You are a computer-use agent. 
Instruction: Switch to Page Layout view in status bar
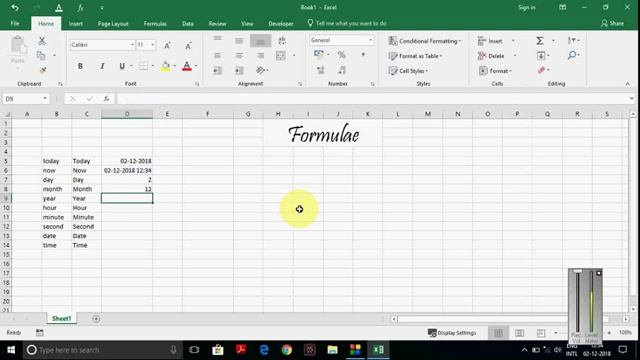click(520, 333)
